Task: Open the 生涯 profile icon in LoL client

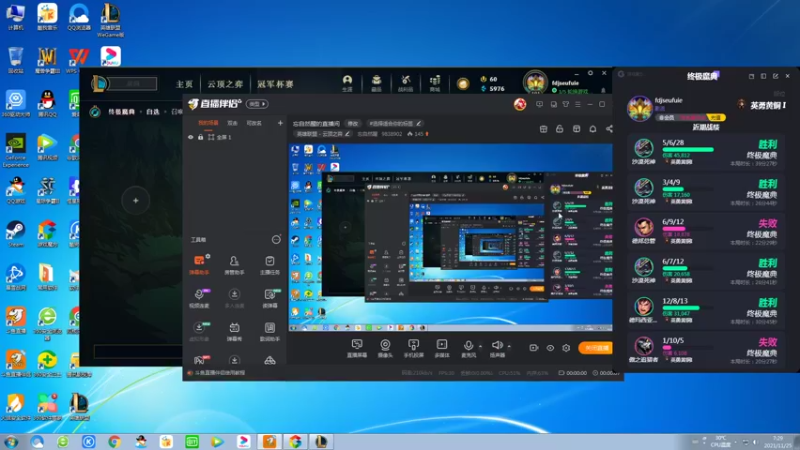Action: [347, 83]
